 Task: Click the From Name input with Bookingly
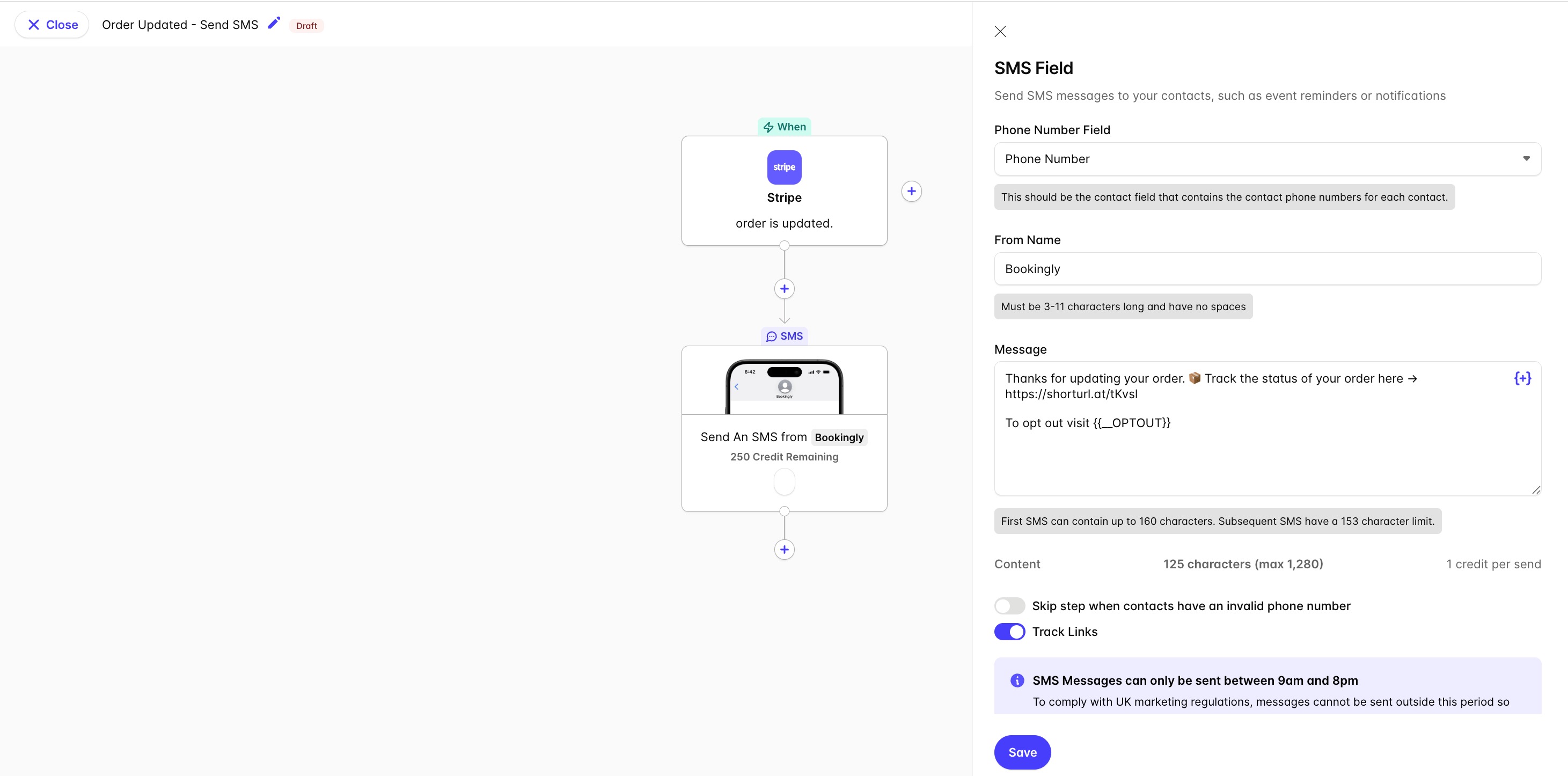click(1267, 269)
